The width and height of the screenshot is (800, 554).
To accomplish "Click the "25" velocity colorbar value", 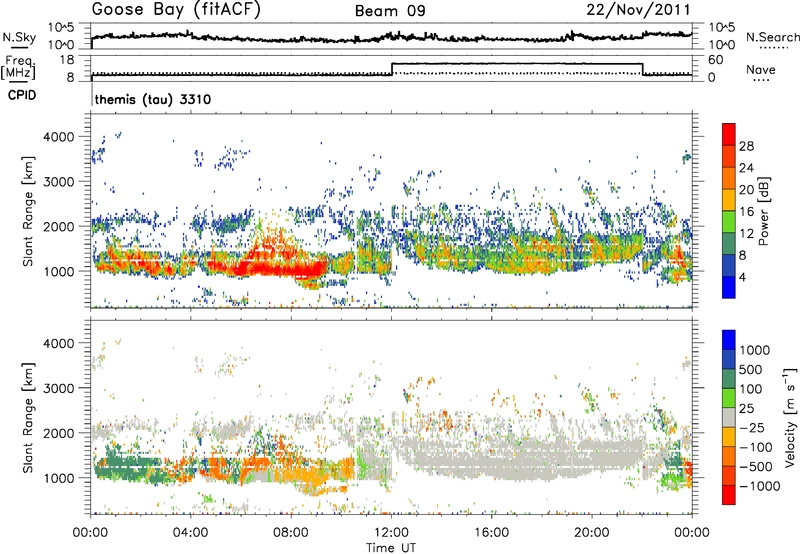I will tap(746, 409).
